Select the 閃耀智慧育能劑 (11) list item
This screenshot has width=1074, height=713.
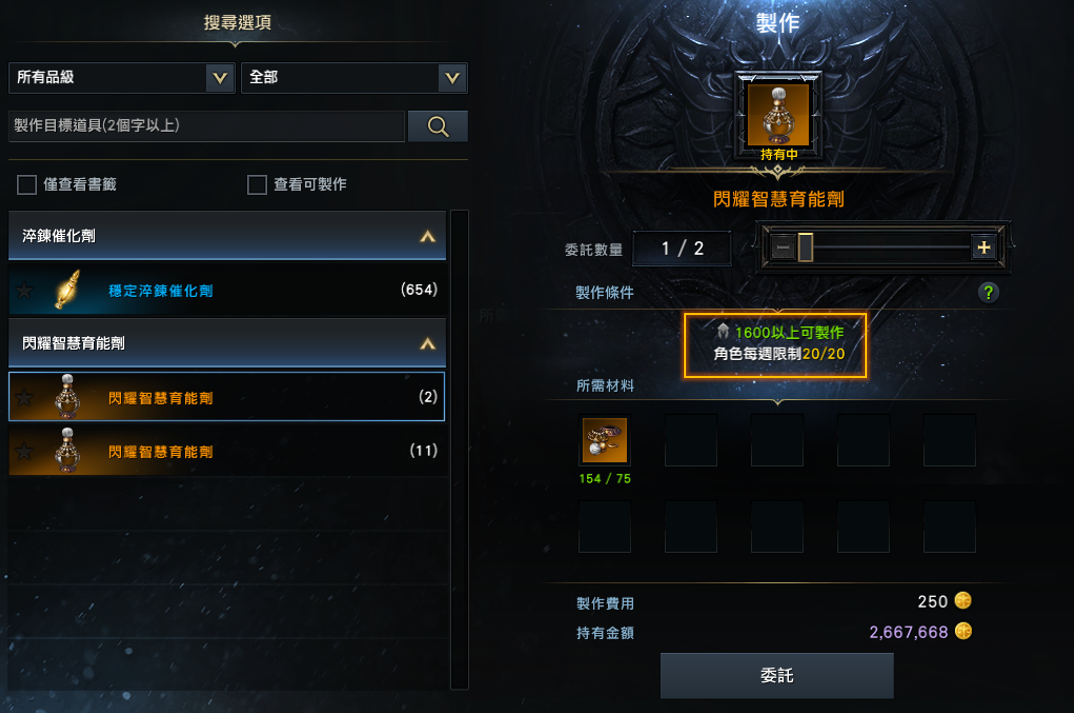coord(227,451)
